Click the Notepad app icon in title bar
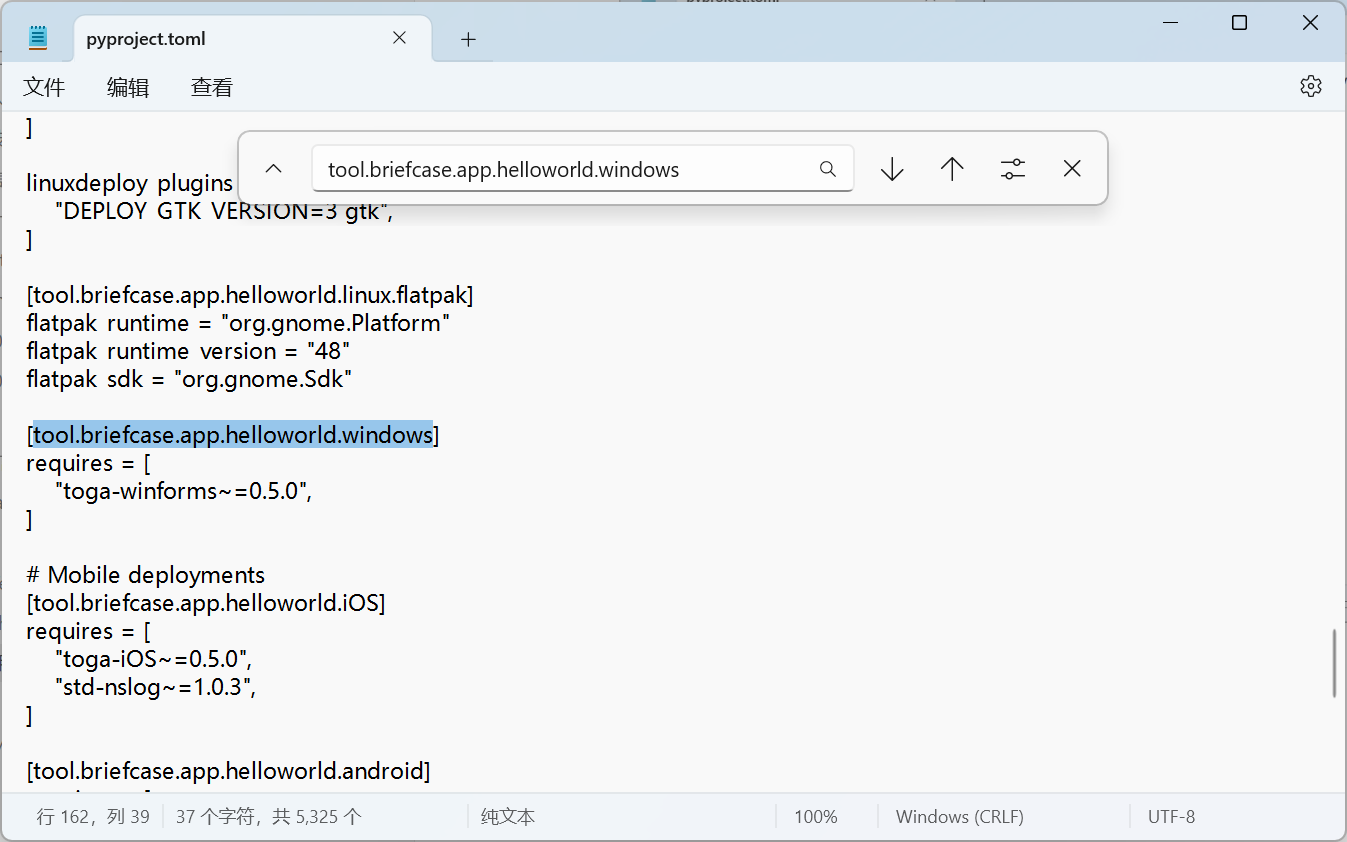Image resolution: width=1347 pixels, height=842 pixels. coord(38,38)
